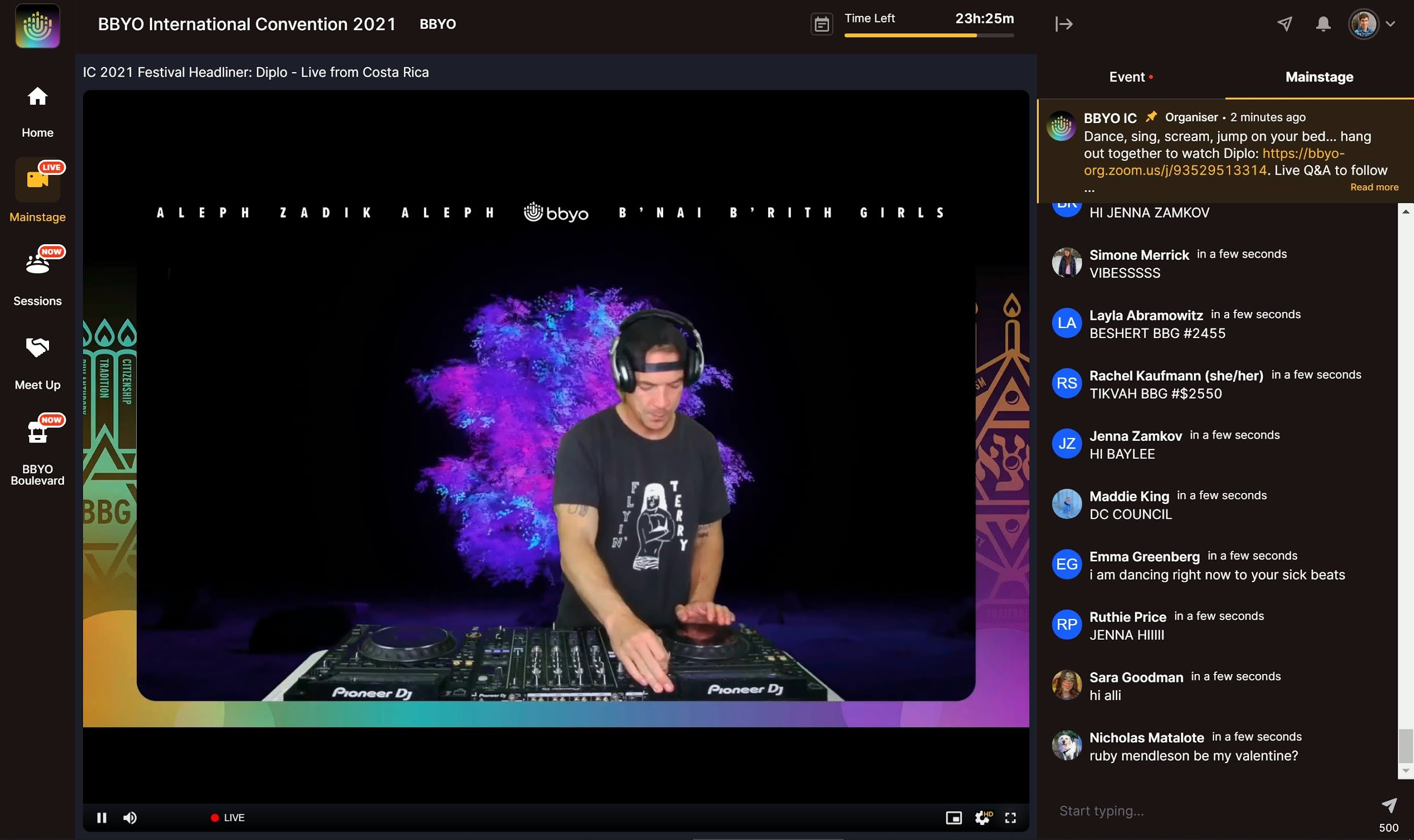This screenshot has width=1414, height=840.
Task: Click the name Rachel Kaufmann (she/her)
Action: point(1176,376)
